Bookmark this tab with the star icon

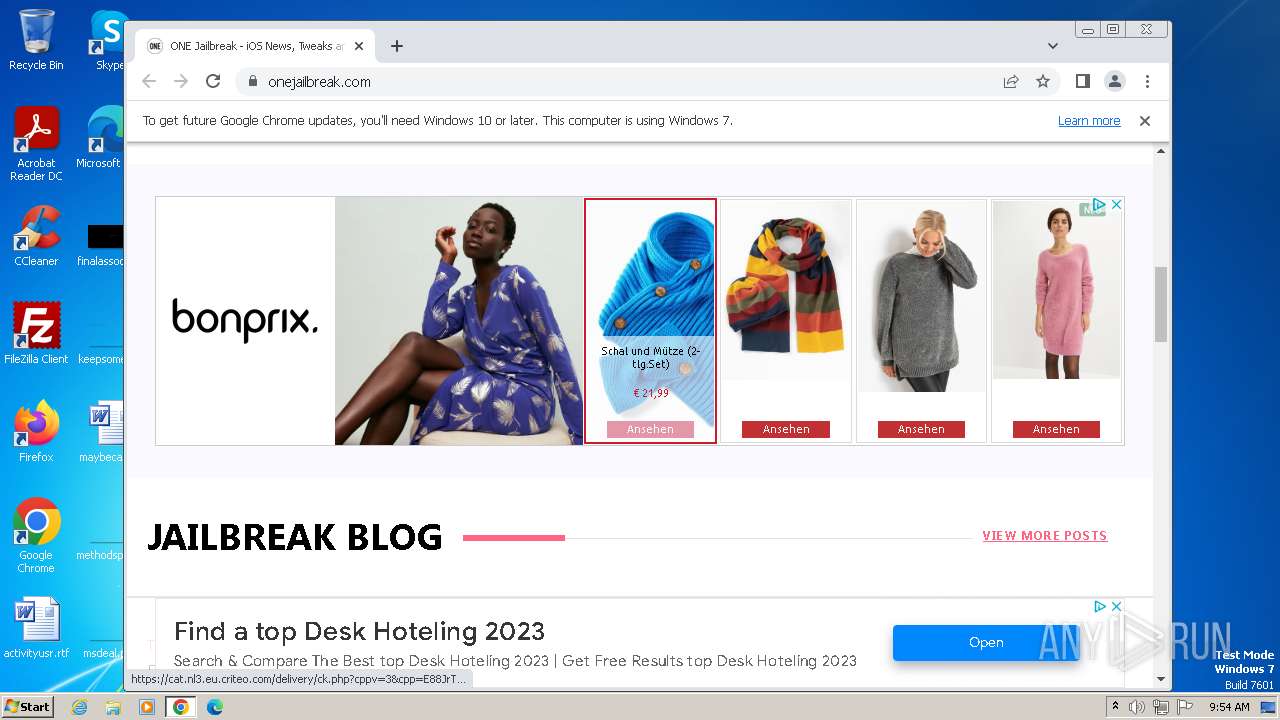(x=1043, y=82)
